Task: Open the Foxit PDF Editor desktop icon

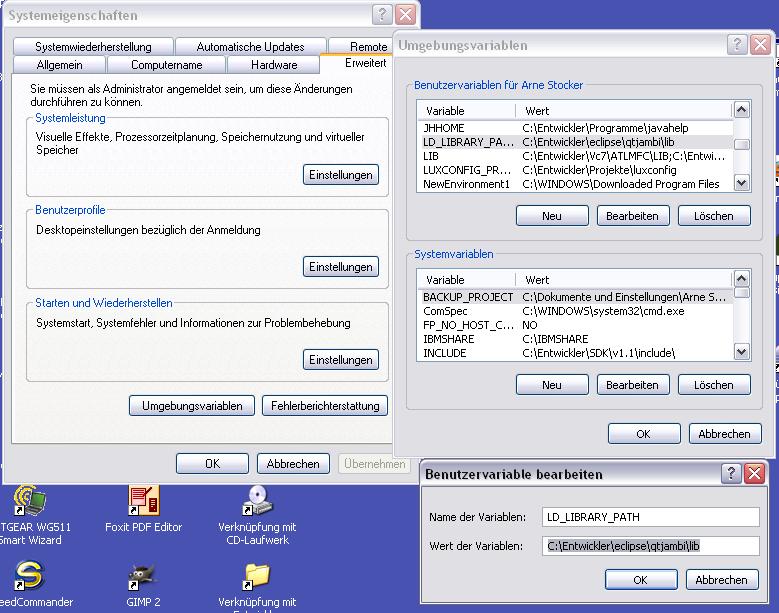Action: pyautogui.click(x=143, y=501)
